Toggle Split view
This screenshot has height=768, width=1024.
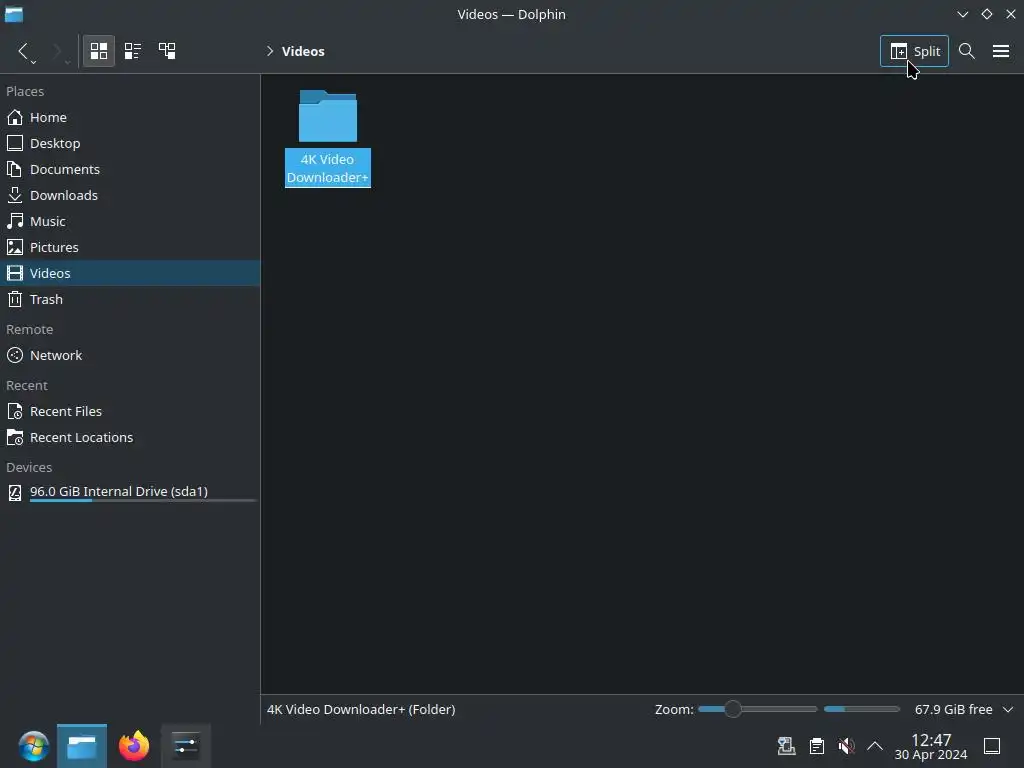(x=914, y=51)
